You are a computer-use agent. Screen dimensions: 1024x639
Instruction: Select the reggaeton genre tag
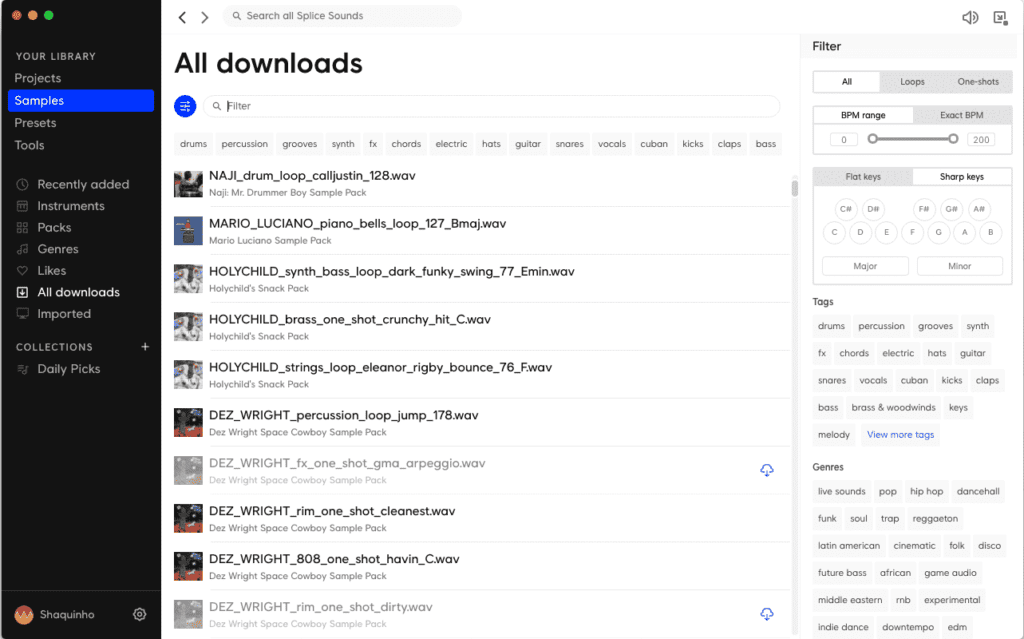[935, 519]
